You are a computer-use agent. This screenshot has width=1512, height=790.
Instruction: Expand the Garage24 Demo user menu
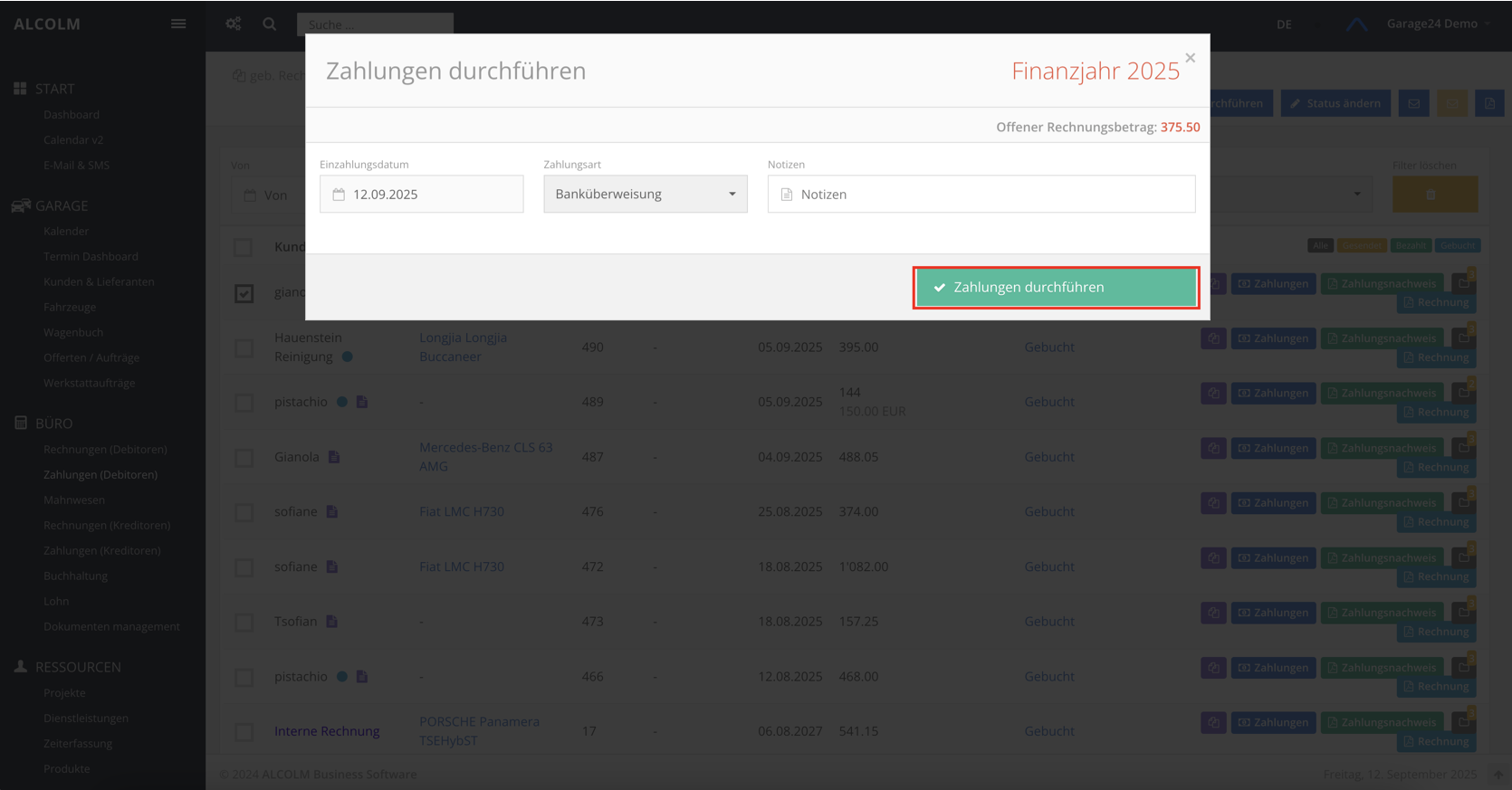1437,24
